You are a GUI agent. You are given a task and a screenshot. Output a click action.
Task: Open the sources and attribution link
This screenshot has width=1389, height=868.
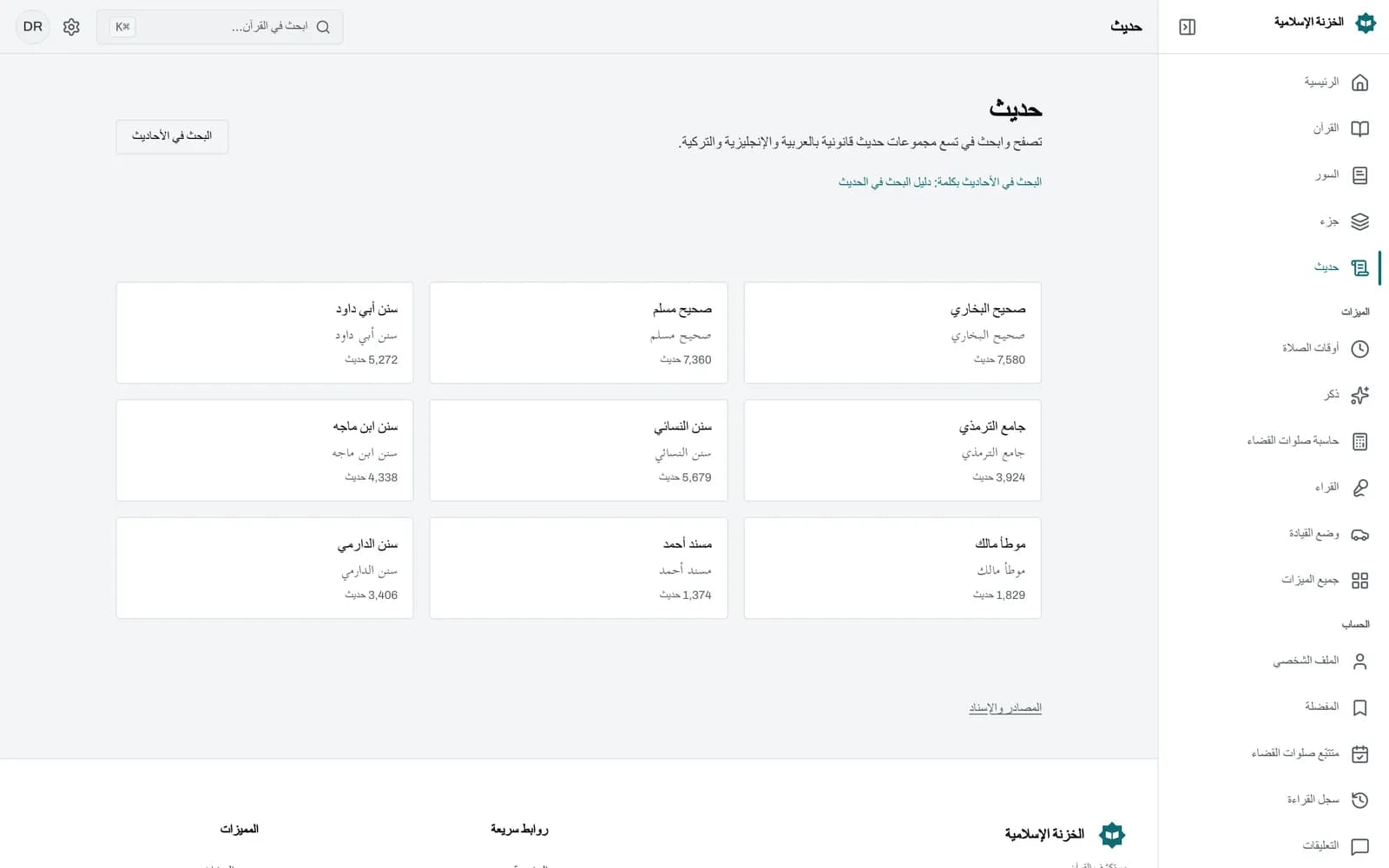pyautogui.click(x=1005, y=708)
